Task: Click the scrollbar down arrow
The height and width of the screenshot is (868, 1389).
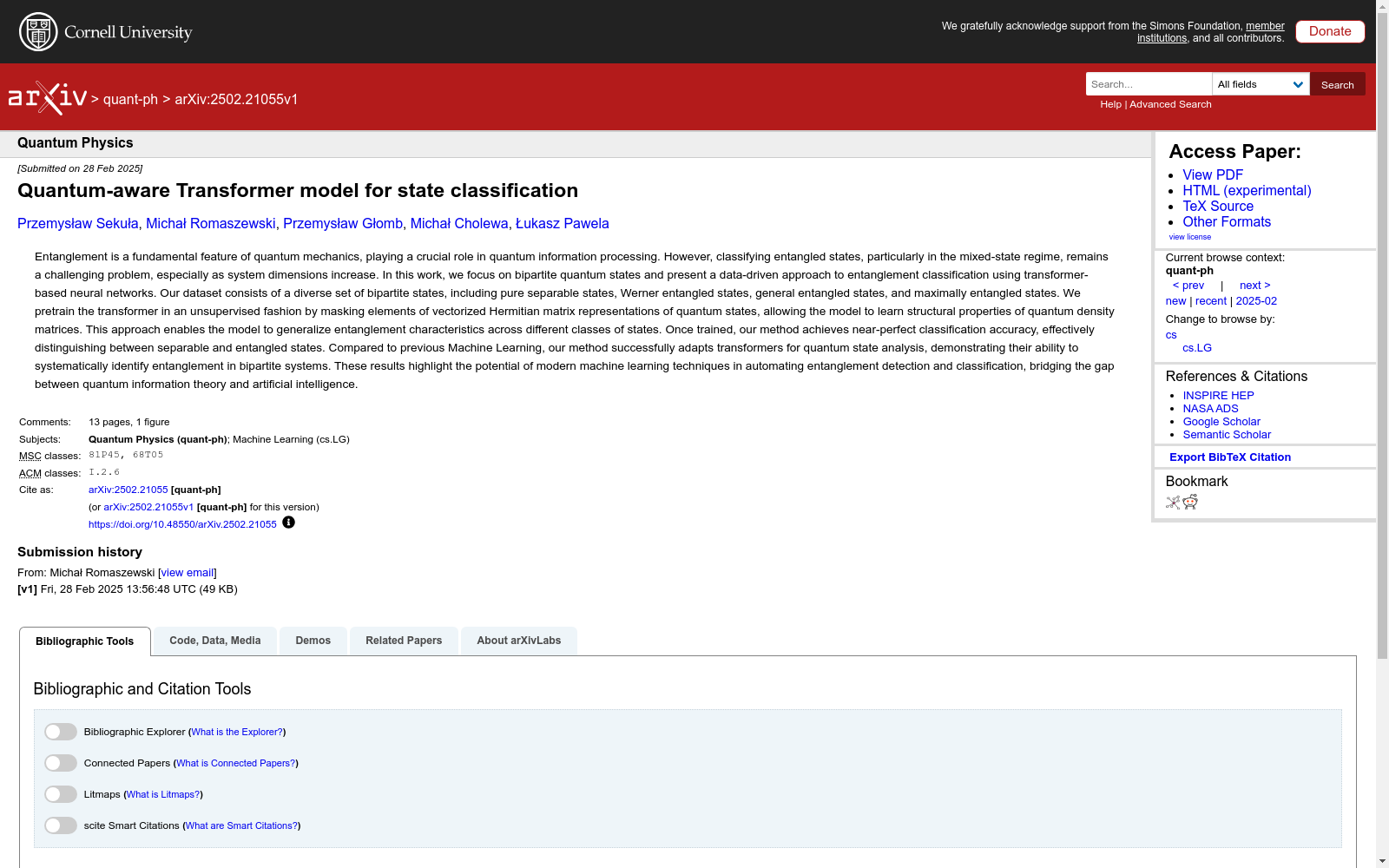Action: click(x=1382, y=861)
